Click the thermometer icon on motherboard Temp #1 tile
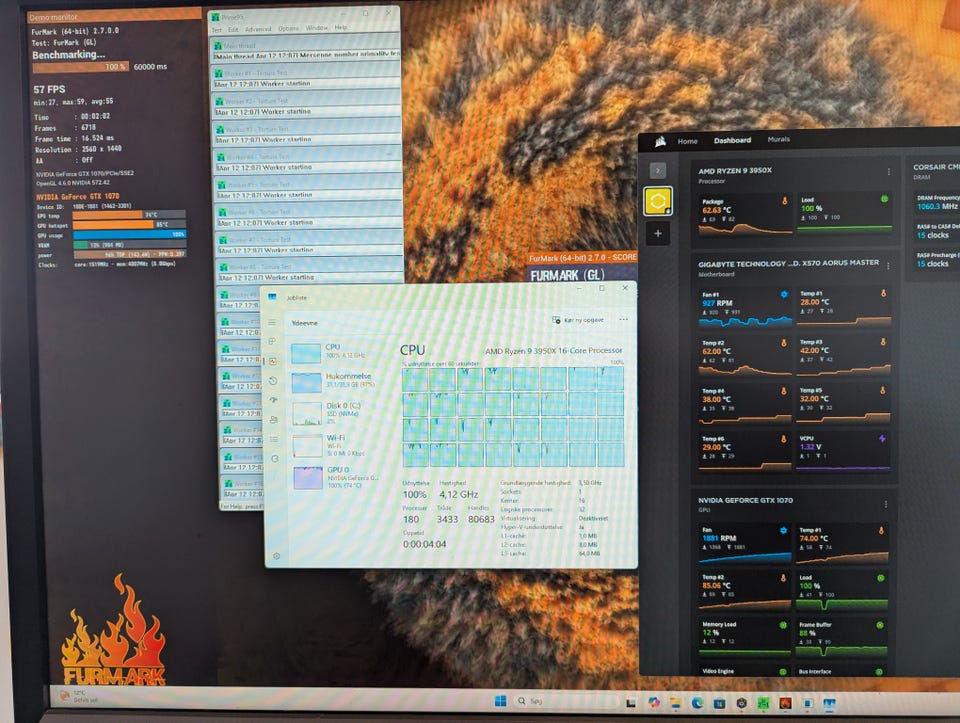This screenshot has width=960, height=723. coord(883,293)
